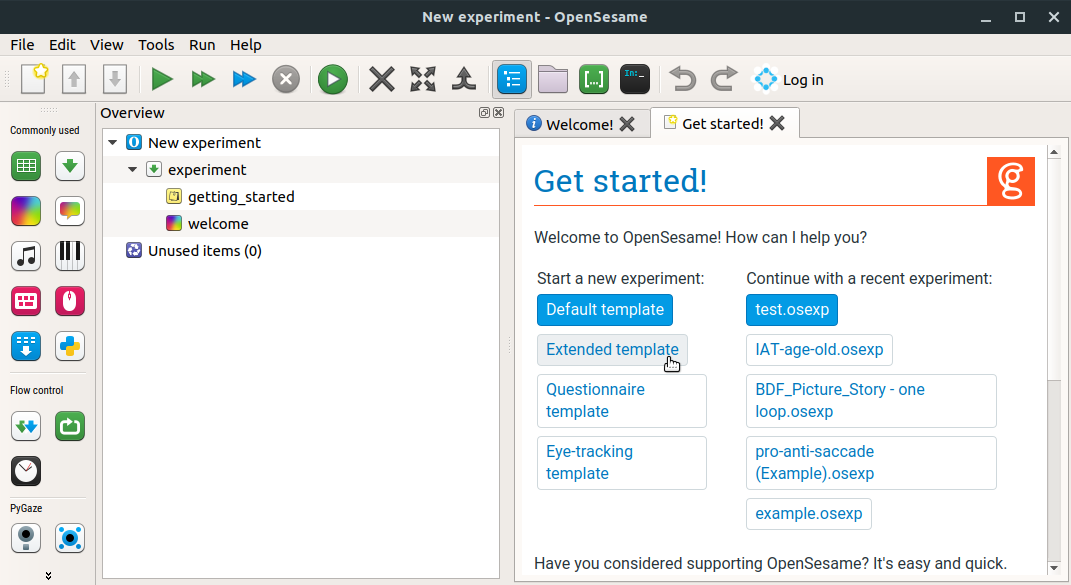Image resolution: width=1071 pixels, height=585 pixels.
Task: Select the repeat cycle green loop icon
Action: [70, 426]
